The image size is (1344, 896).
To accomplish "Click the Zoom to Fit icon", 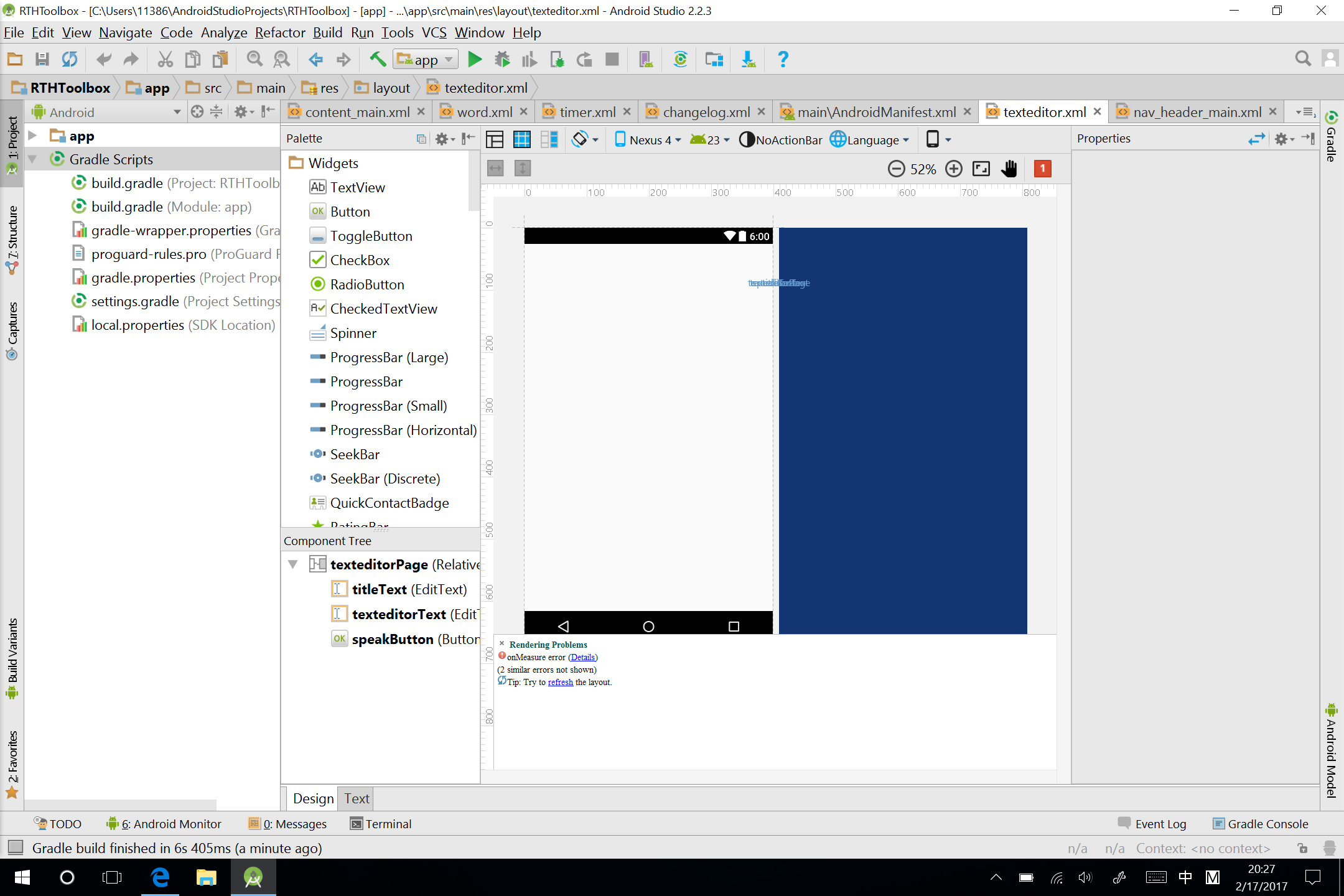I will (x=981, y=169).
